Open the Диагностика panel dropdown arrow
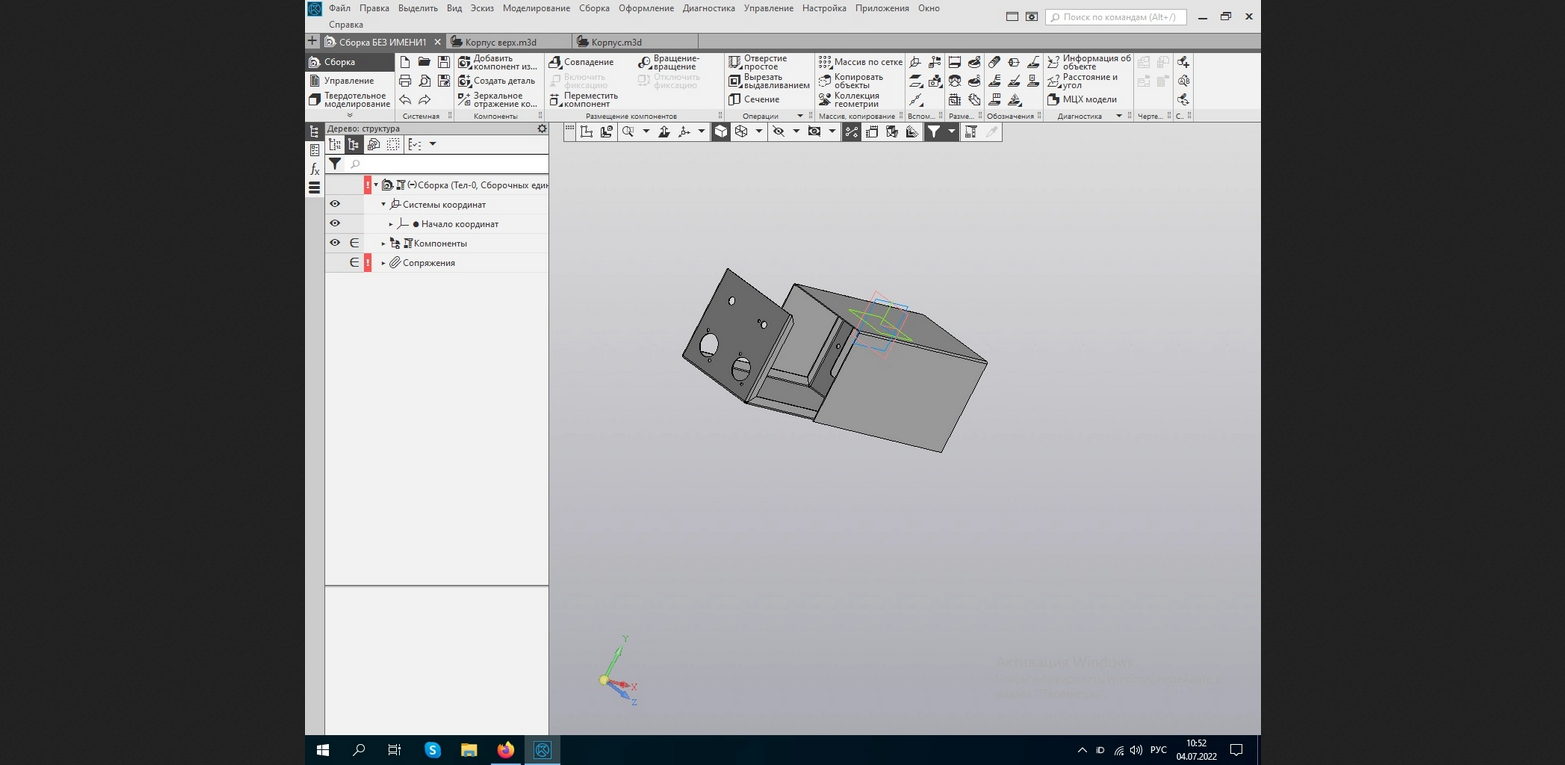This screenshot has height=765, width=1565. coord(1119,116)
